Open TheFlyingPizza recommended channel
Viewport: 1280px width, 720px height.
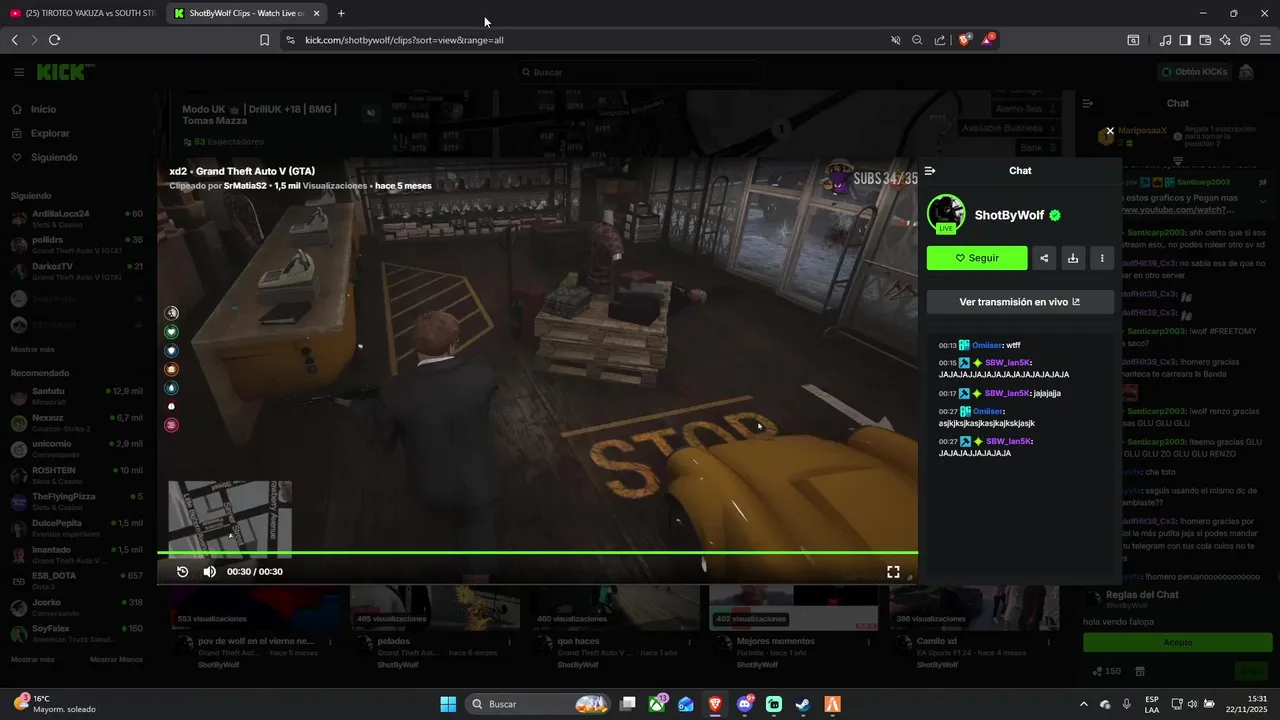click(76, 501)
